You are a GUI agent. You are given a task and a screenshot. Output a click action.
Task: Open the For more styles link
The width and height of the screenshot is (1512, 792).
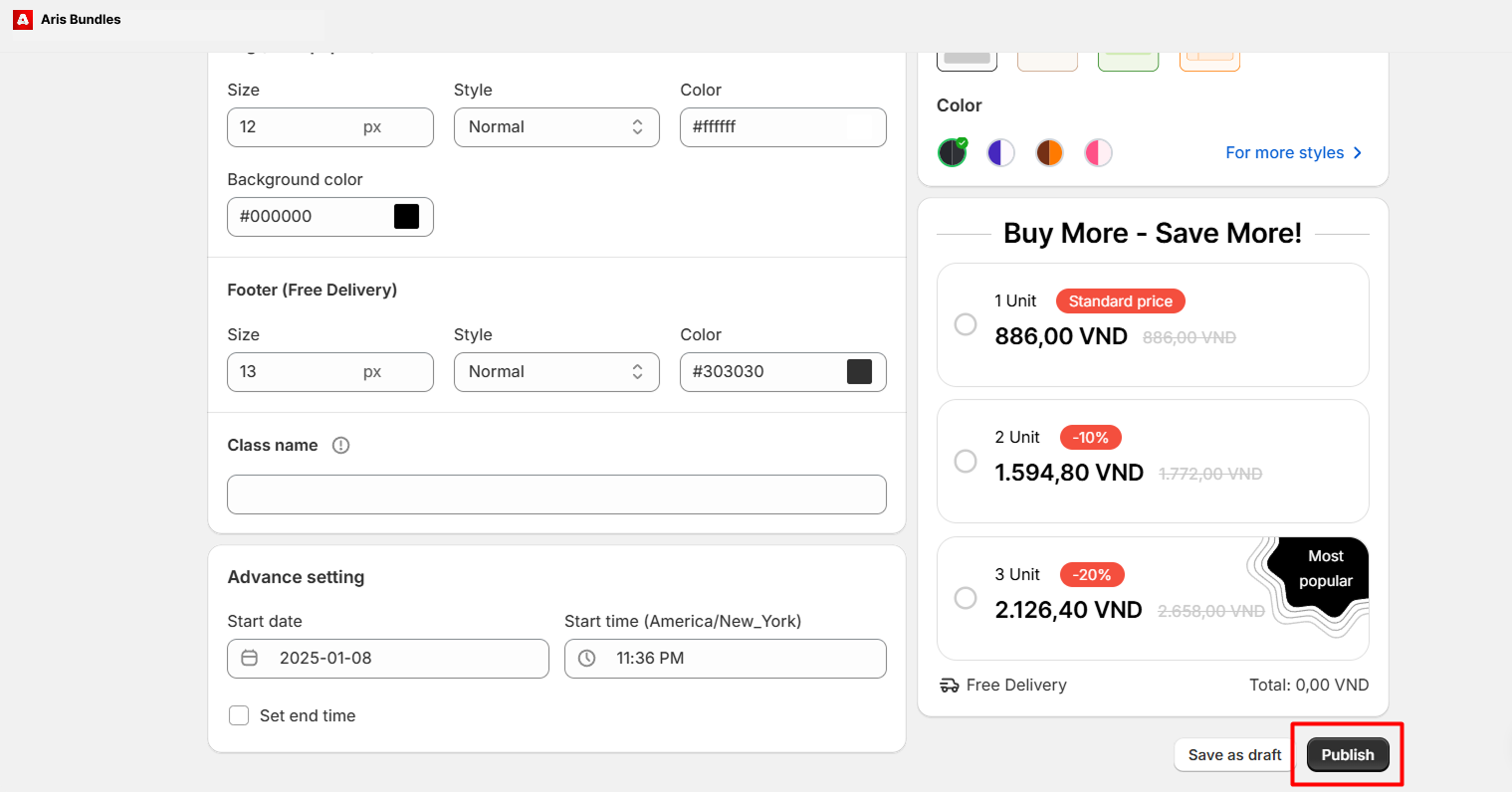1294,152
